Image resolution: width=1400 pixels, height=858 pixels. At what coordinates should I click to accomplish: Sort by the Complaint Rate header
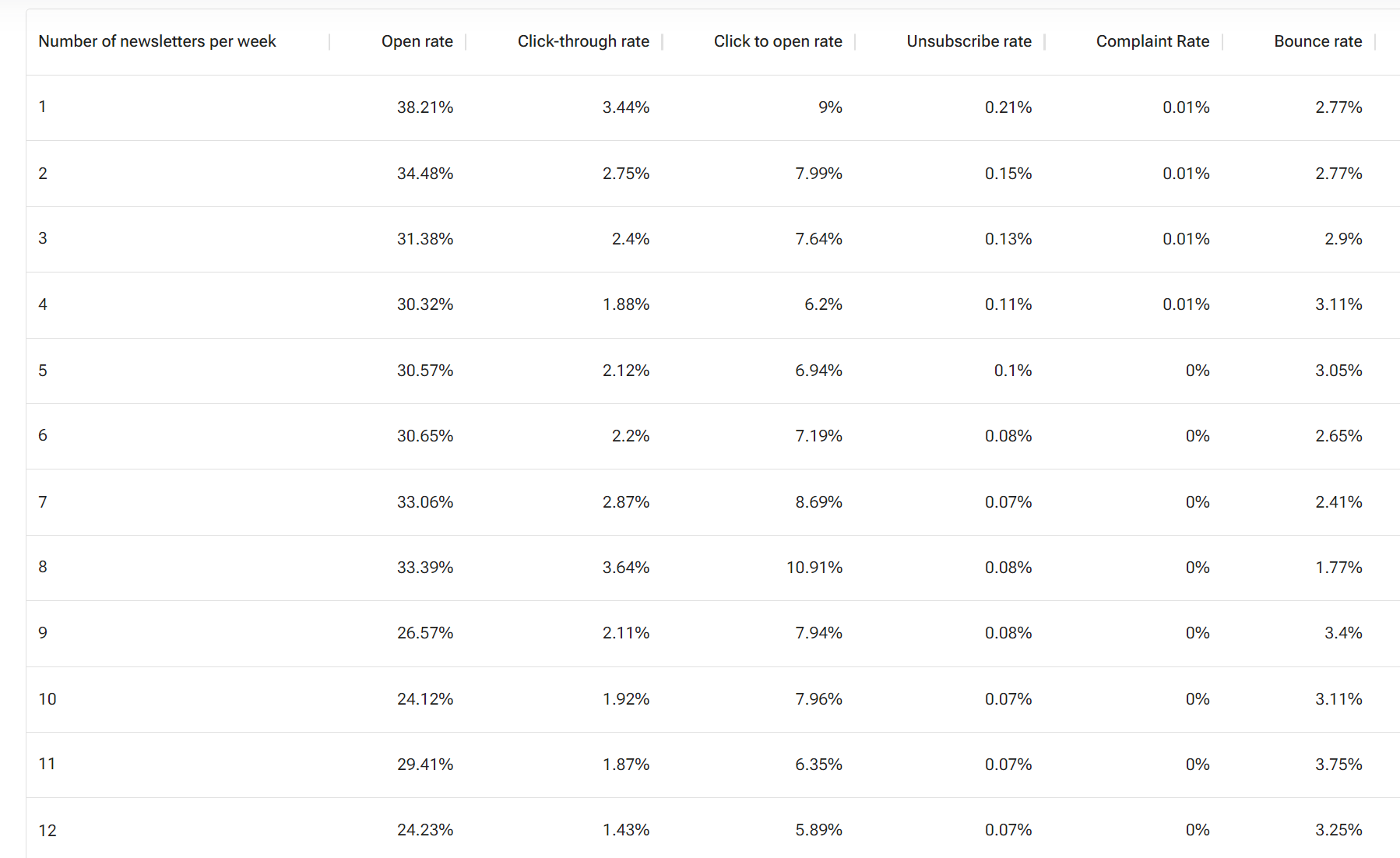[x=1152, y=41]
